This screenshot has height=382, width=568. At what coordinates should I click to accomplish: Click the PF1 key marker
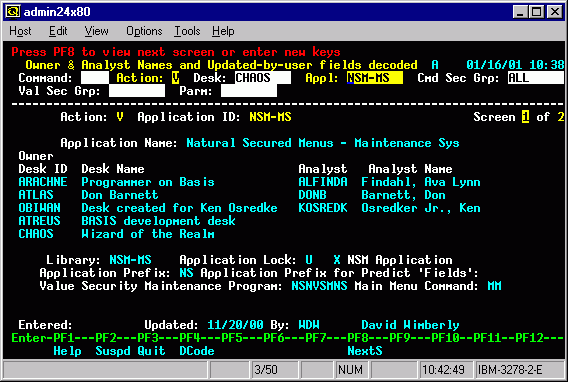point(64,338)
